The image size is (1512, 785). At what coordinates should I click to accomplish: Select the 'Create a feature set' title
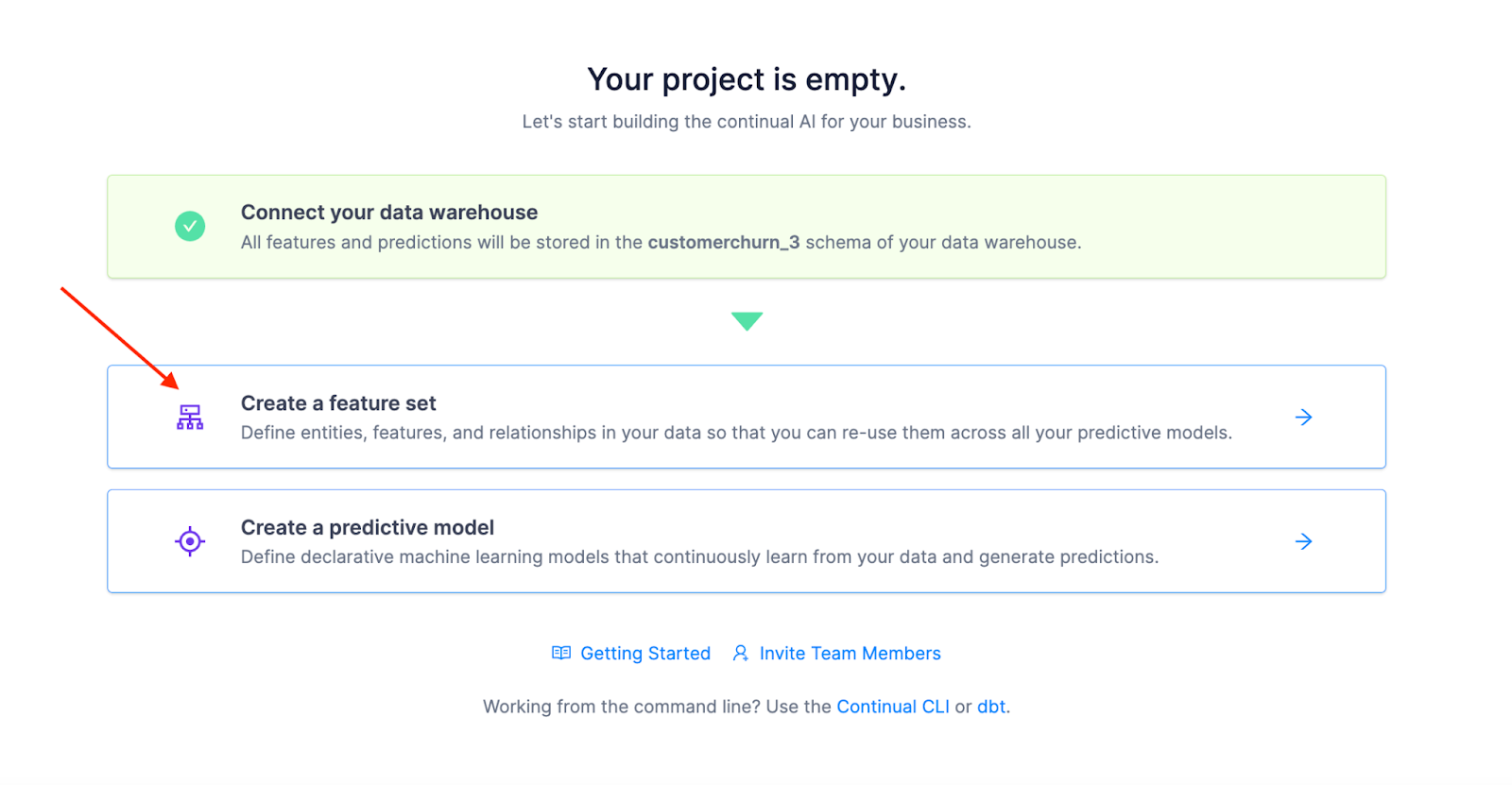point(338,403)
